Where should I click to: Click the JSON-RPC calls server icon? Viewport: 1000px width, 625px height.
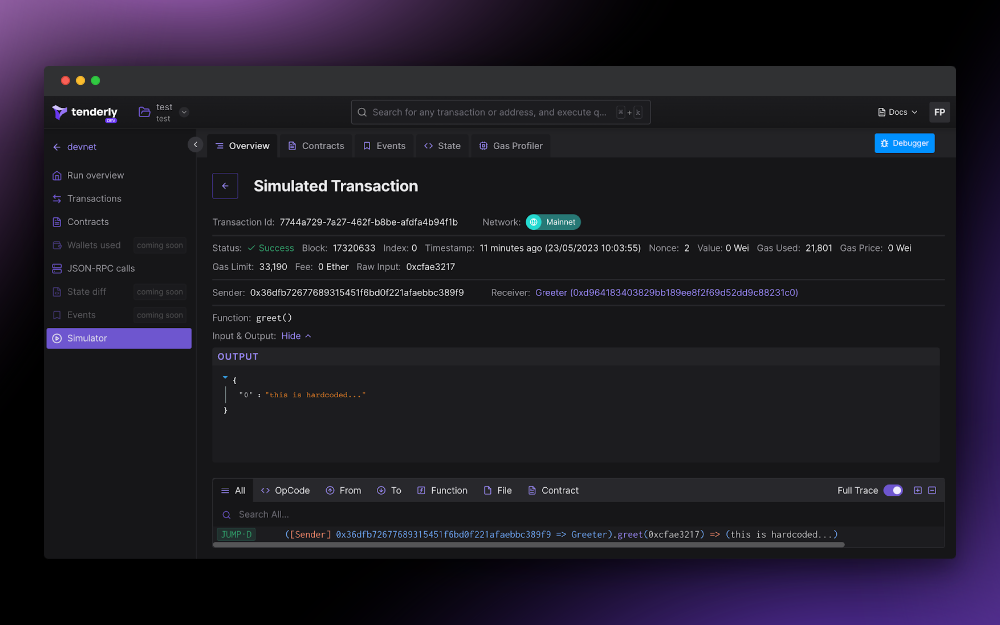[x=57, y=268]
